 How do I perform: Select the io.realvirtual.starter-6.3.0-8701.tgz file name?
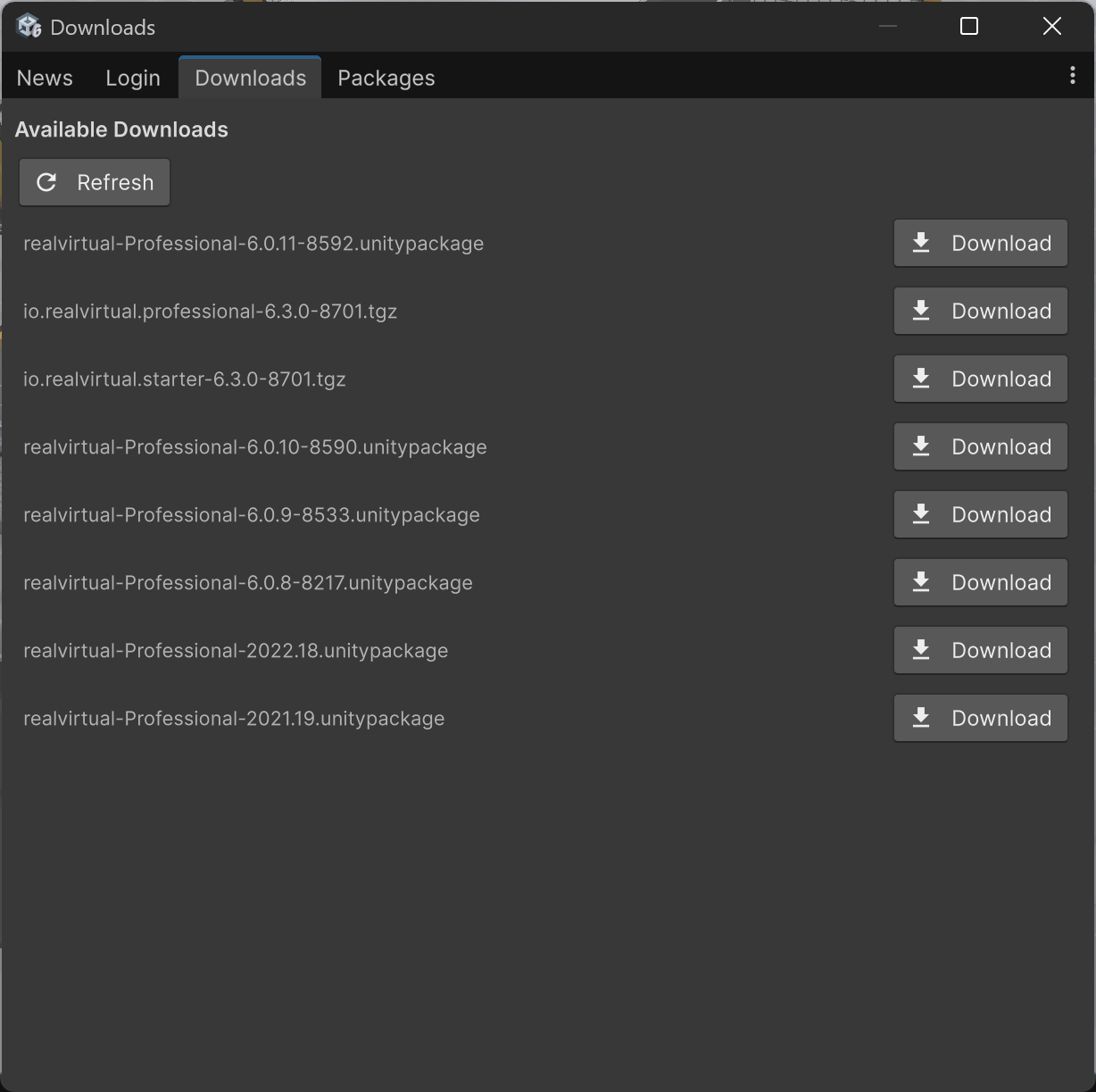(x=184, y=379)
